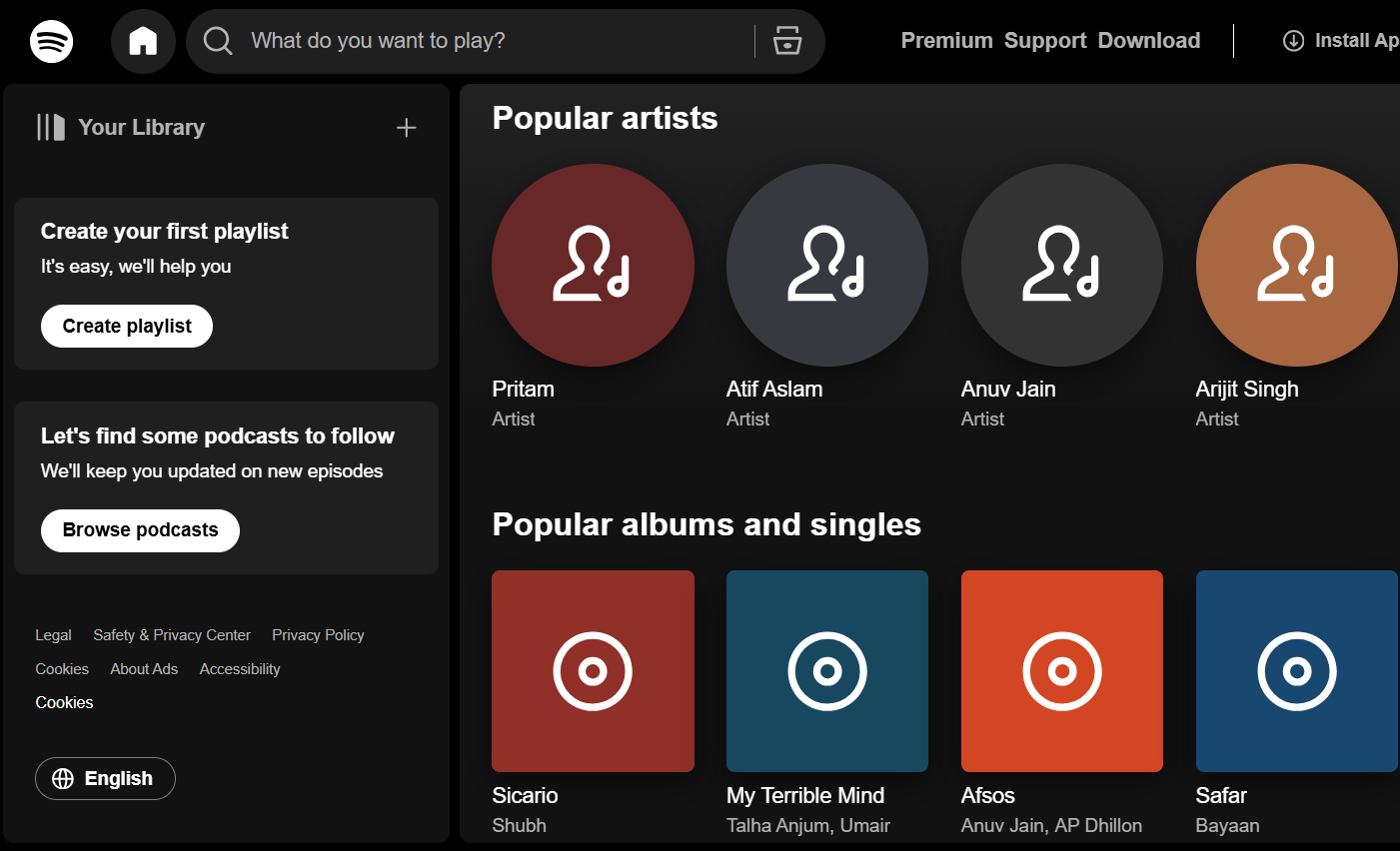This screenshot has height=851, width=1400.
Task: Open Anuv Jain artist avatar
Action: [x=1062, y=265]
